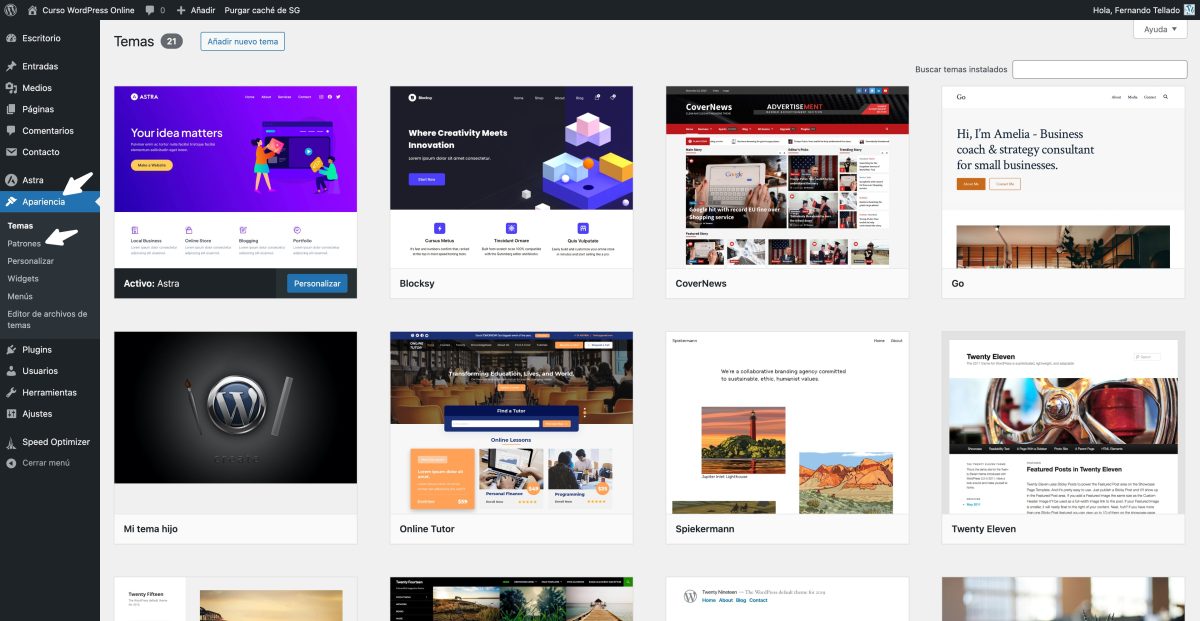The height and width of the screenshot is (621, 1200).
Task: Select the Twenty Fifteen theme thumbnail
Action: tap(236, 599)
